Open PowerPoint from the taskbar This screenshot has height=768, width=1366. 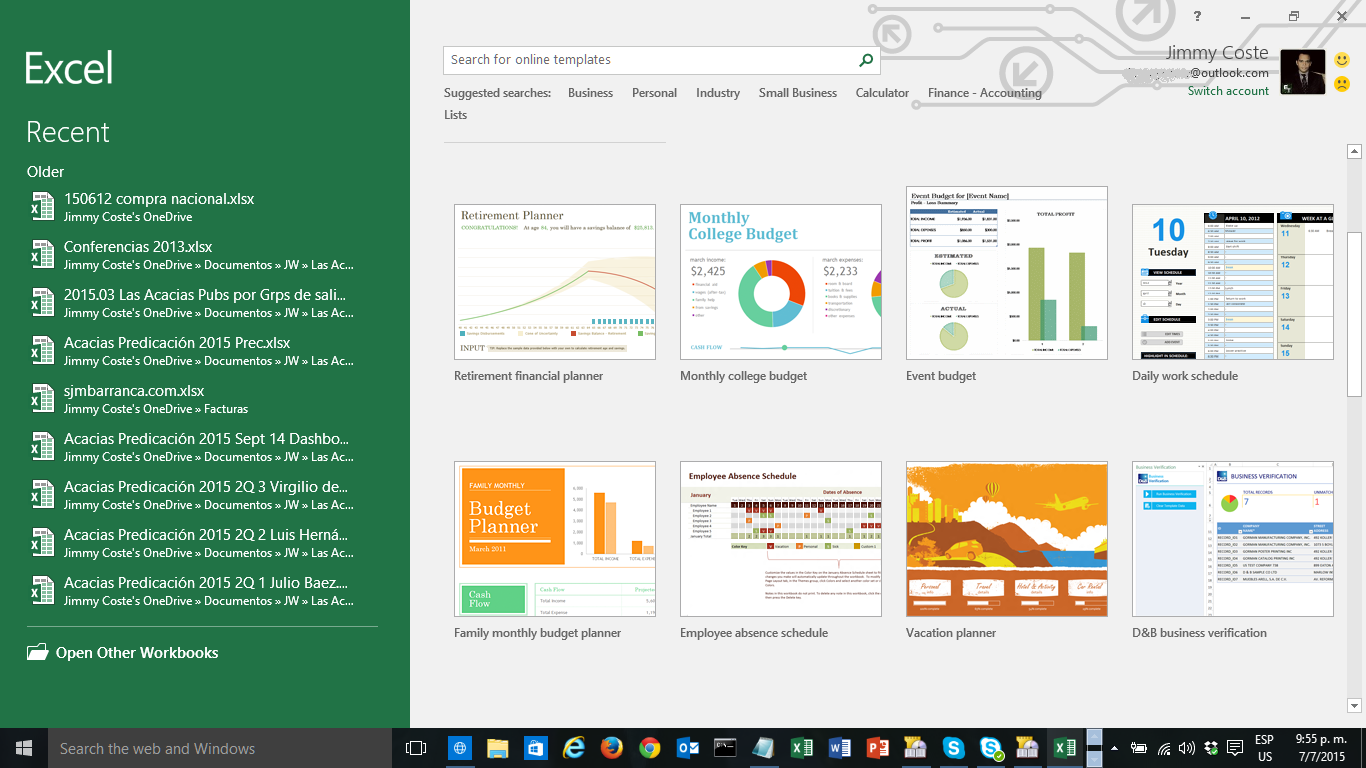pyautogui.click(x=878, y=748)
